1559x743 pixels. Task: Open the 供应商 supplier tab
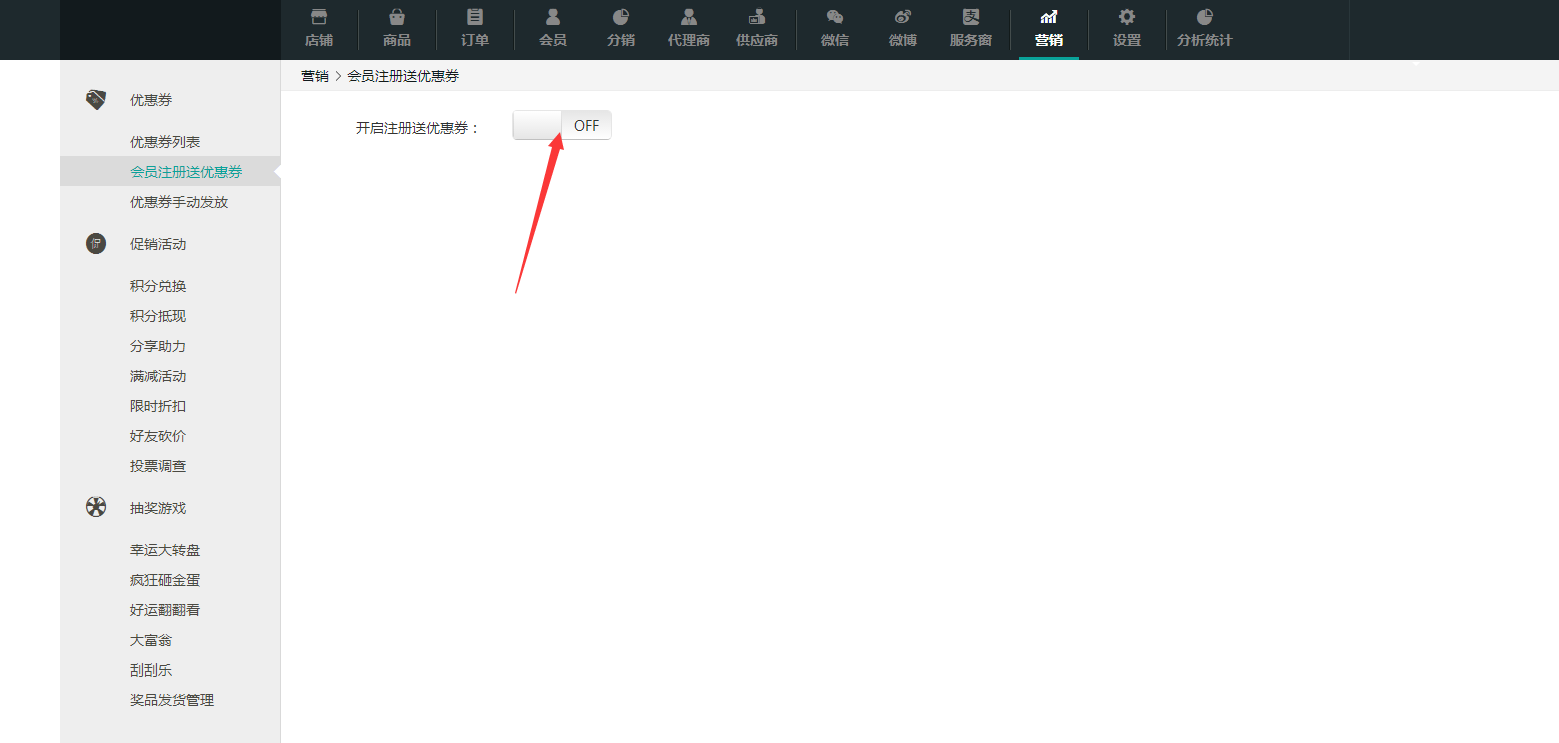click(757, 29)
